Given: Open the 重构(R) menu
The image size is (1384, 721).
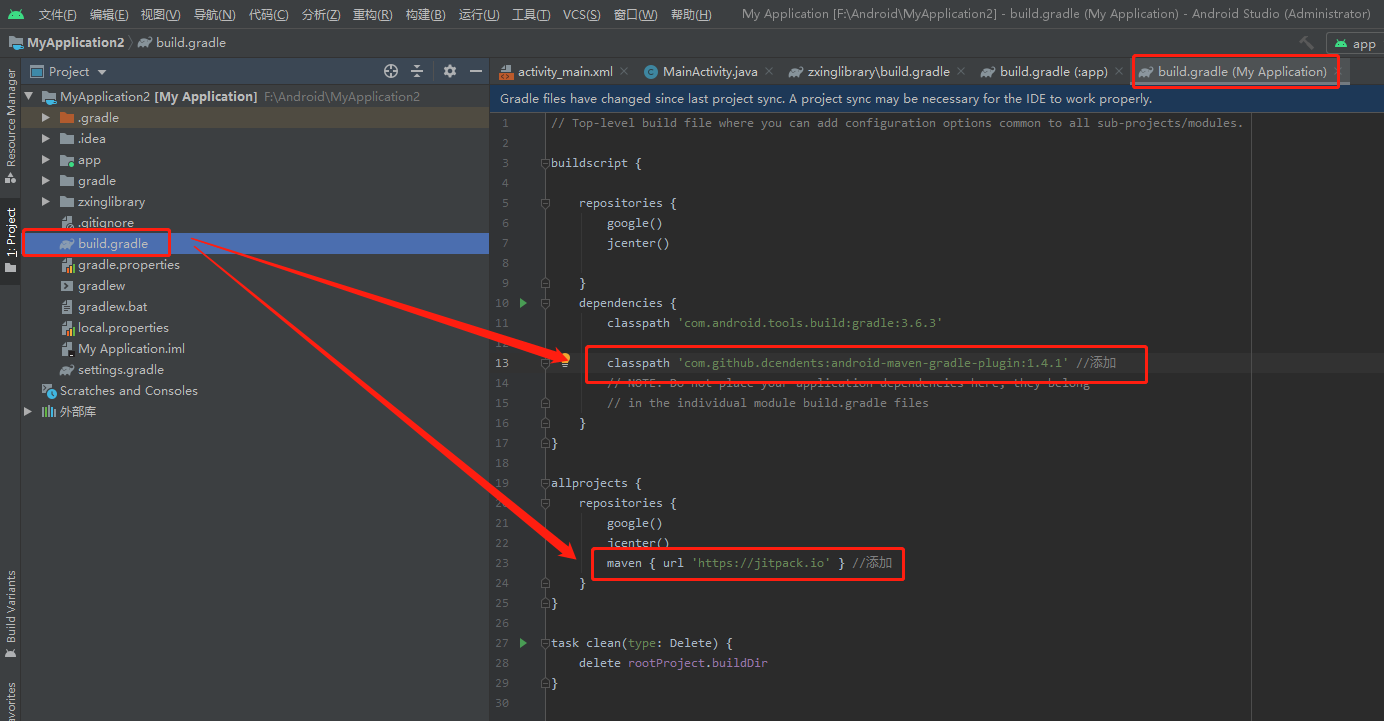Looking at the screenshot, I should coord(373,15).
